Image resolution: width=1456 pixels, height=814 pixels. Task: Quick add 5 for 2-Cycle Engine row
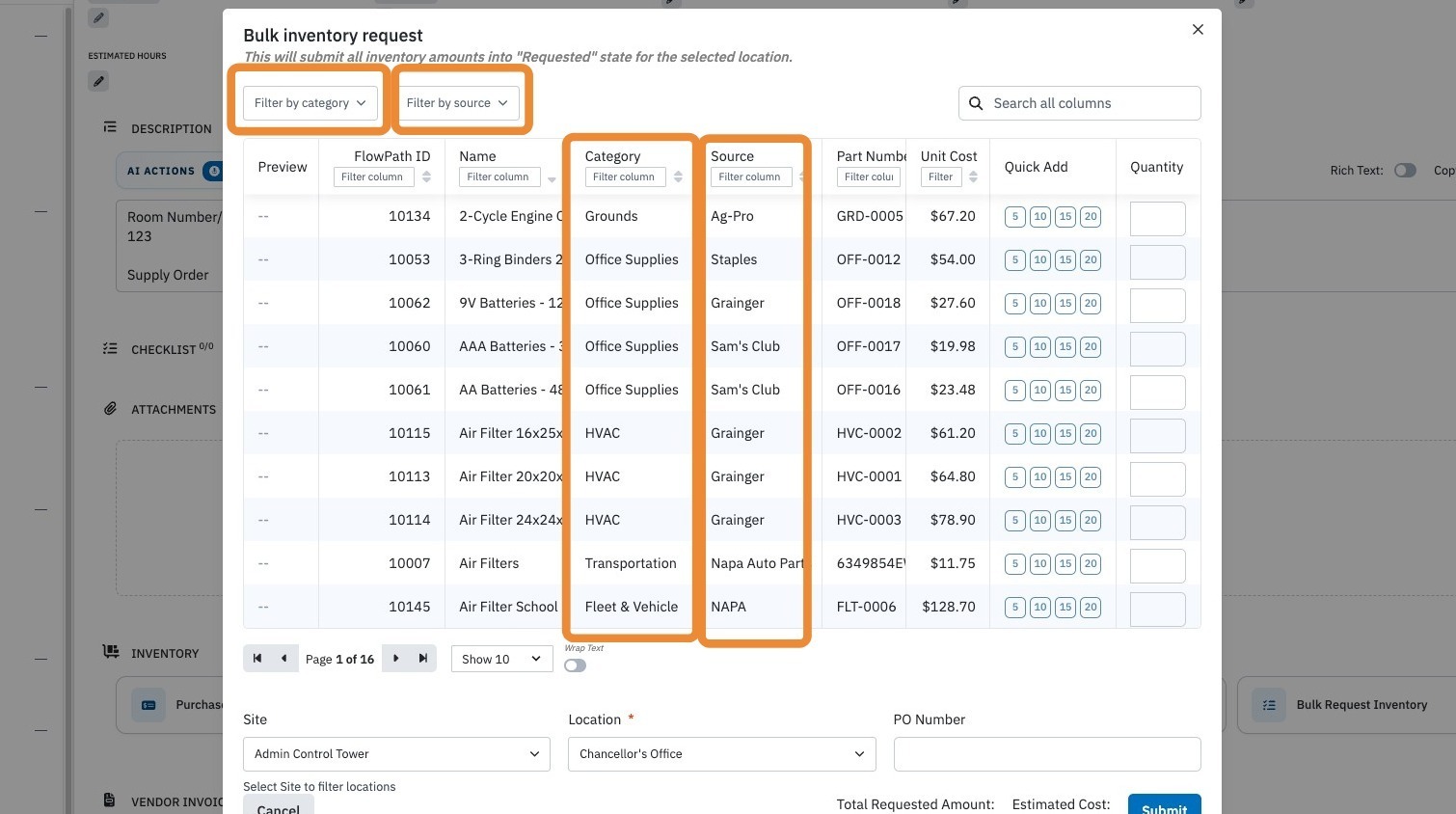(1014, 216)
